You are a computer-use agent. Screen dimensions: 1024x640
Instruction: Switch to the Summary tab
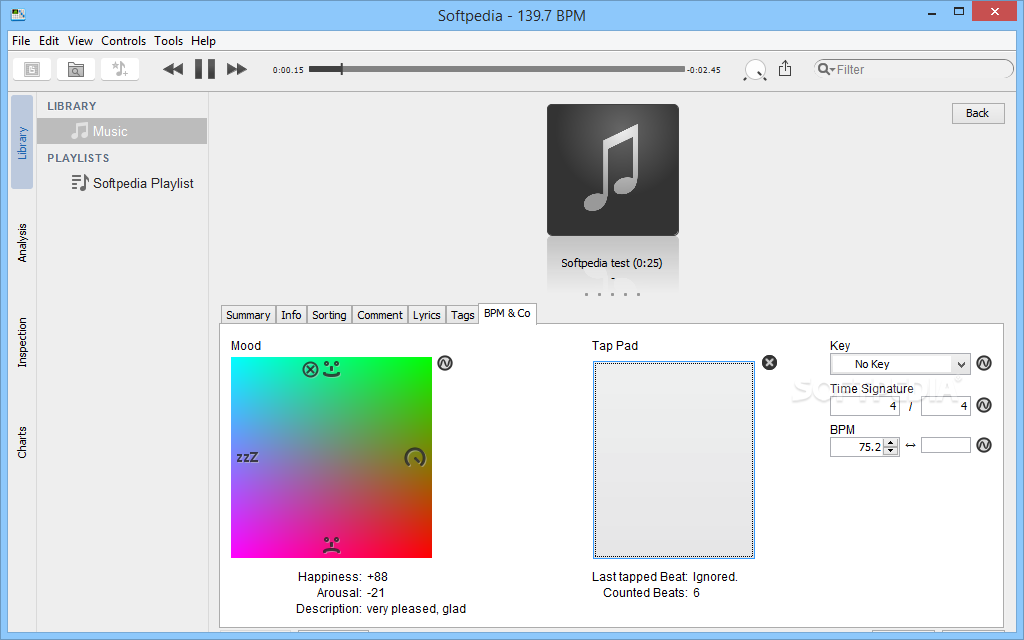[248, 315]
